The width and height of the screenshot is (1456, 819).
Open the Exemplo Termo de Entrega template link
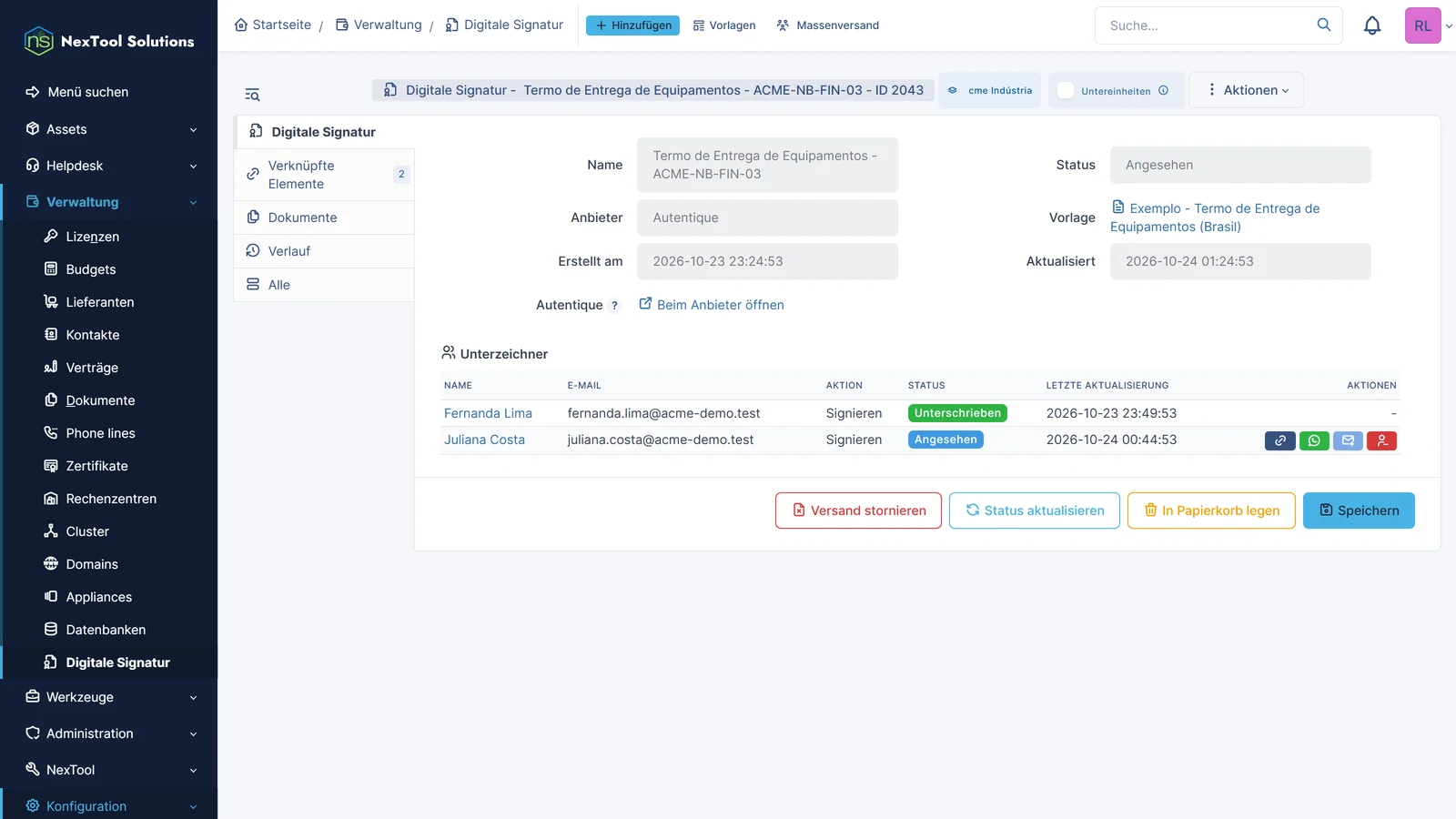(1215, 217)
